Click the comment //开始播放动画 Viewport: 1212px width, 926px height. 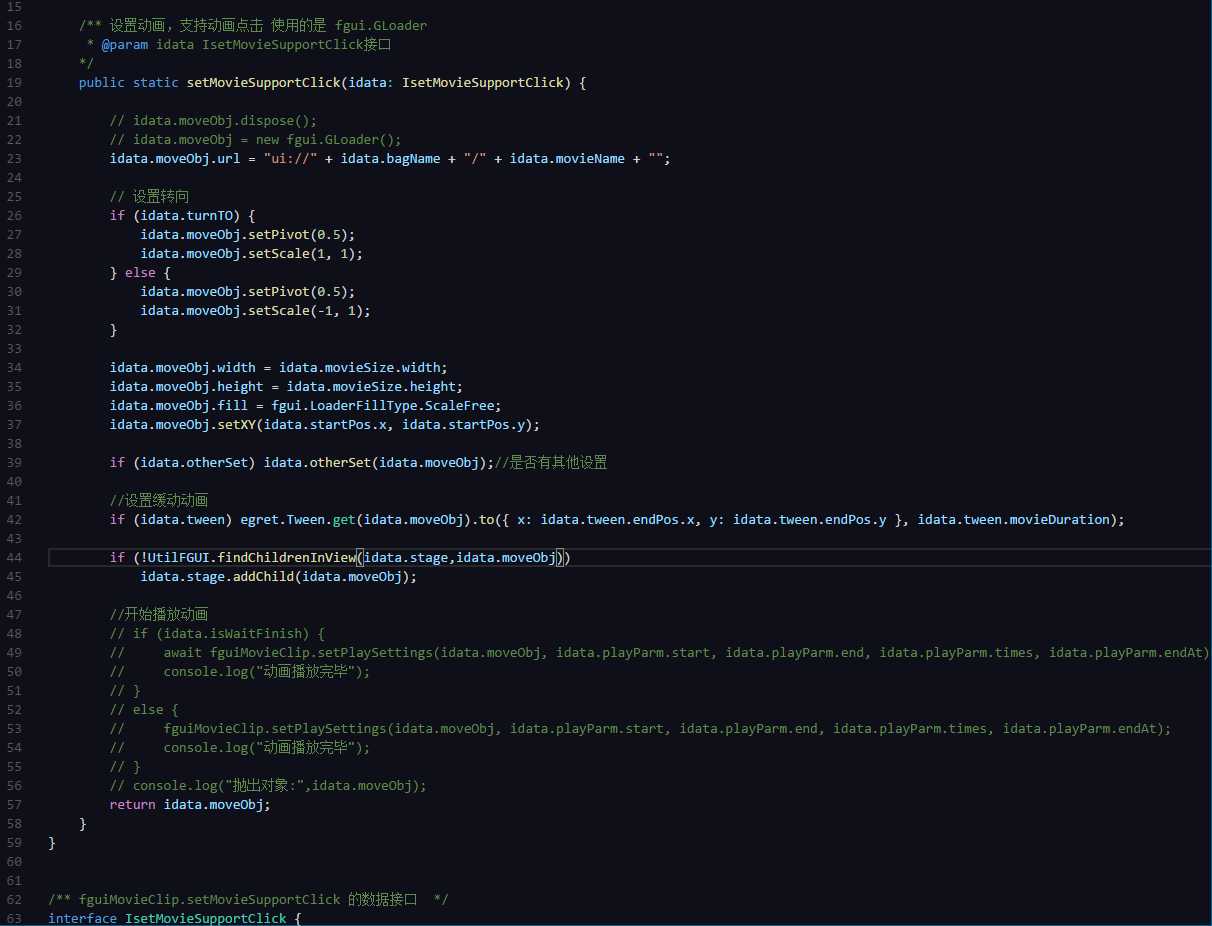[159, 614]
